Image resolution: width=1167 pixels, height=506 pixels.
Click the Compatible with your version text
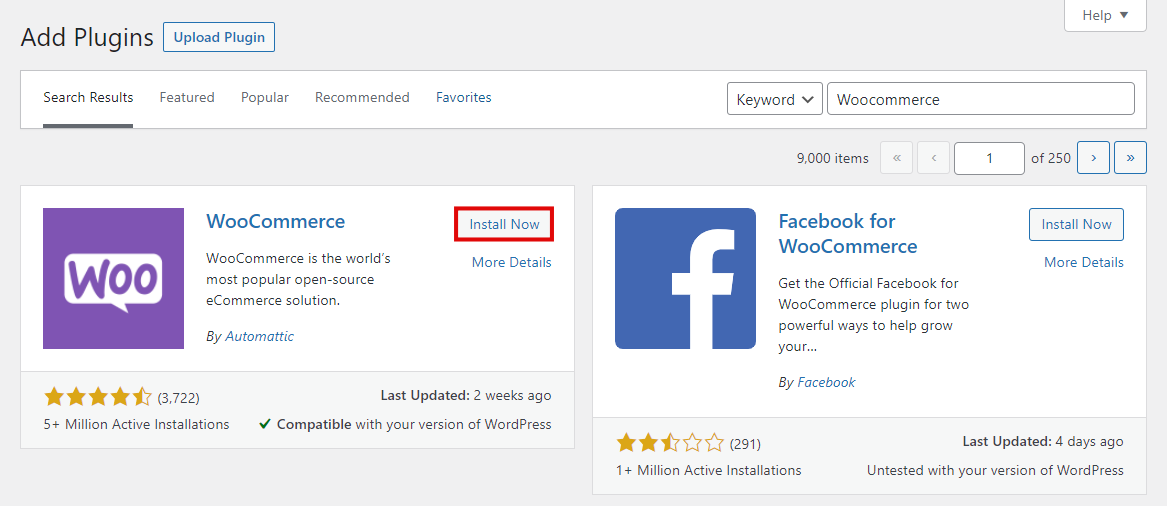[x=406, y=424]
